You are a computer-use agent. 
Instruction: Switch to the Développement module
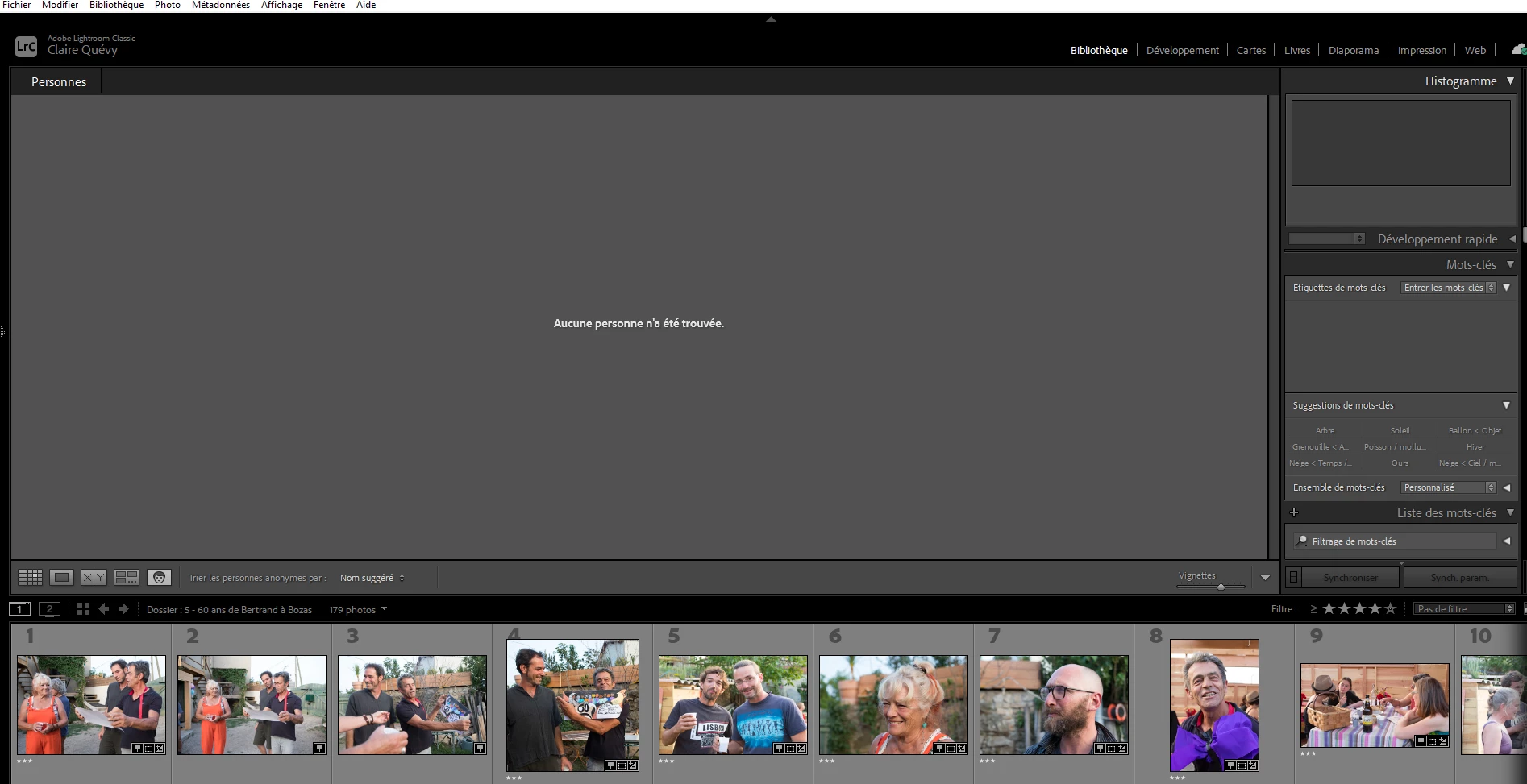pos(1182,50)
